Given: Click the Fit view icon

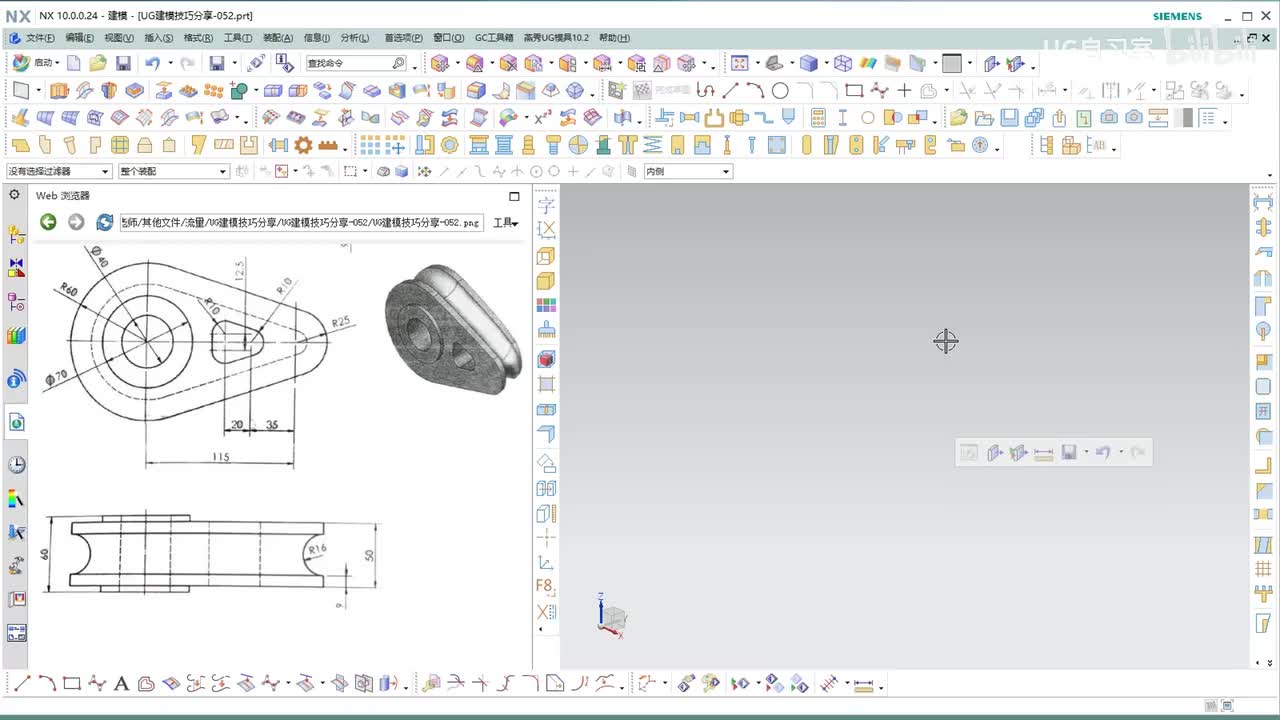Looking at the screenshot, I should pyautogui.click(x=739, y=63).
